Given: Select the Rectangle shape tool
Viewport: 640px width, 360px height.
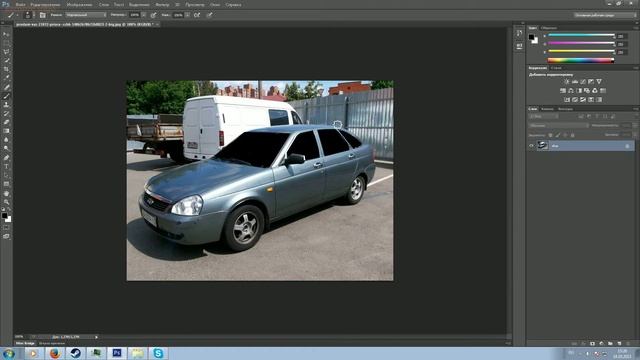Looking at the screenshot, I should click(x=6, y=184).
